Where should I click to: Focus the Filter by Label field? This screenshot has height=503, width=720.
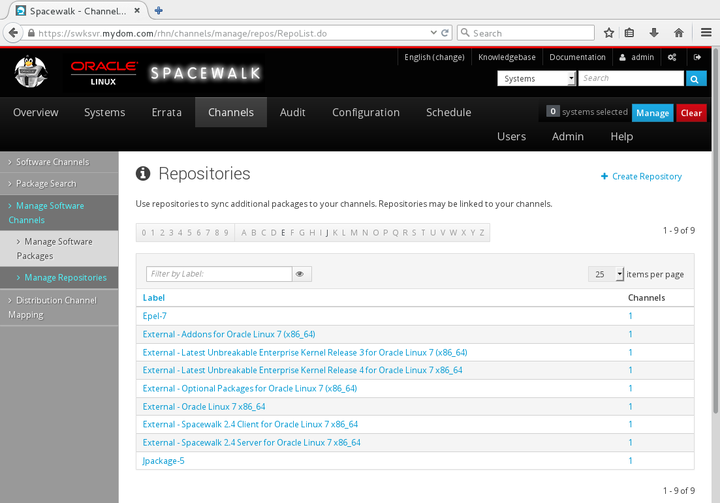[x=219, y=274]
